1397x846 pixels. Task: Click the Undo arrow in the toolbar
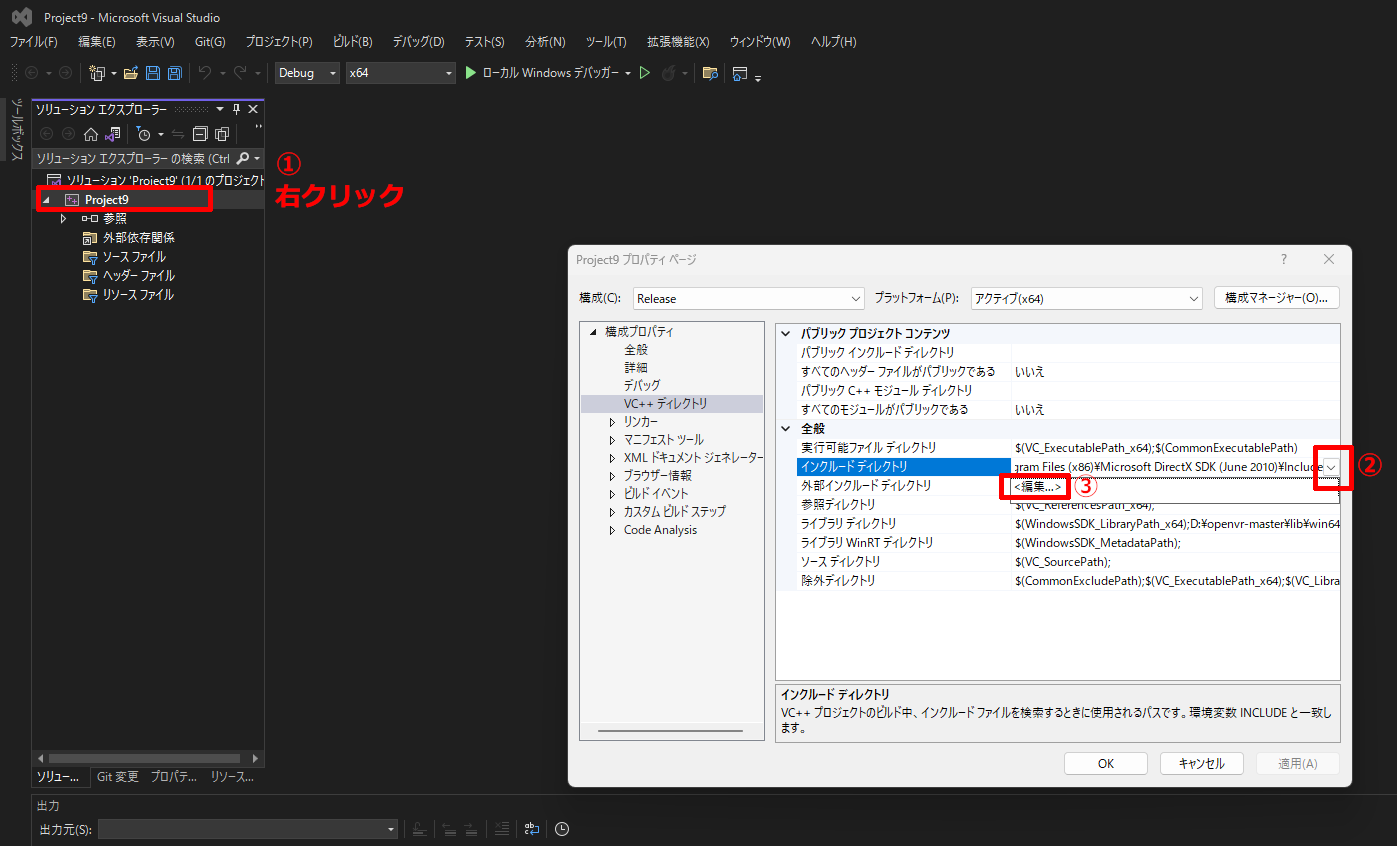coord(205,73)
